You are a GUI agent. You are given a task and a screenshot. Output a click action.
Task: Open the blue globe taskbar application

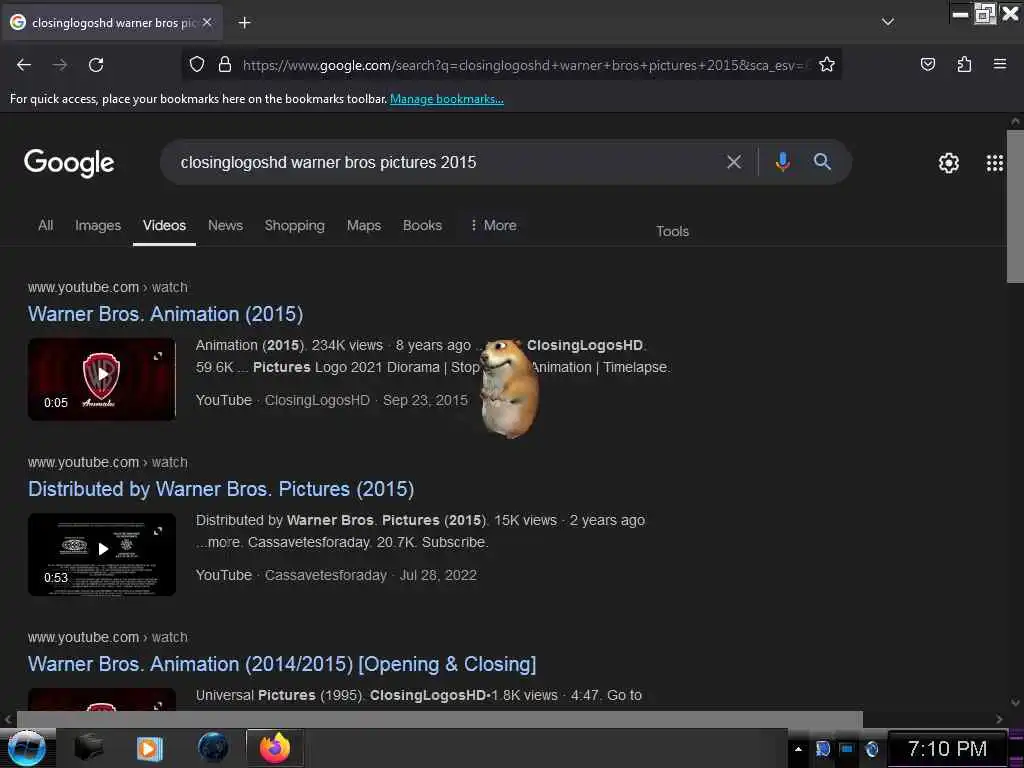point(213,748)
